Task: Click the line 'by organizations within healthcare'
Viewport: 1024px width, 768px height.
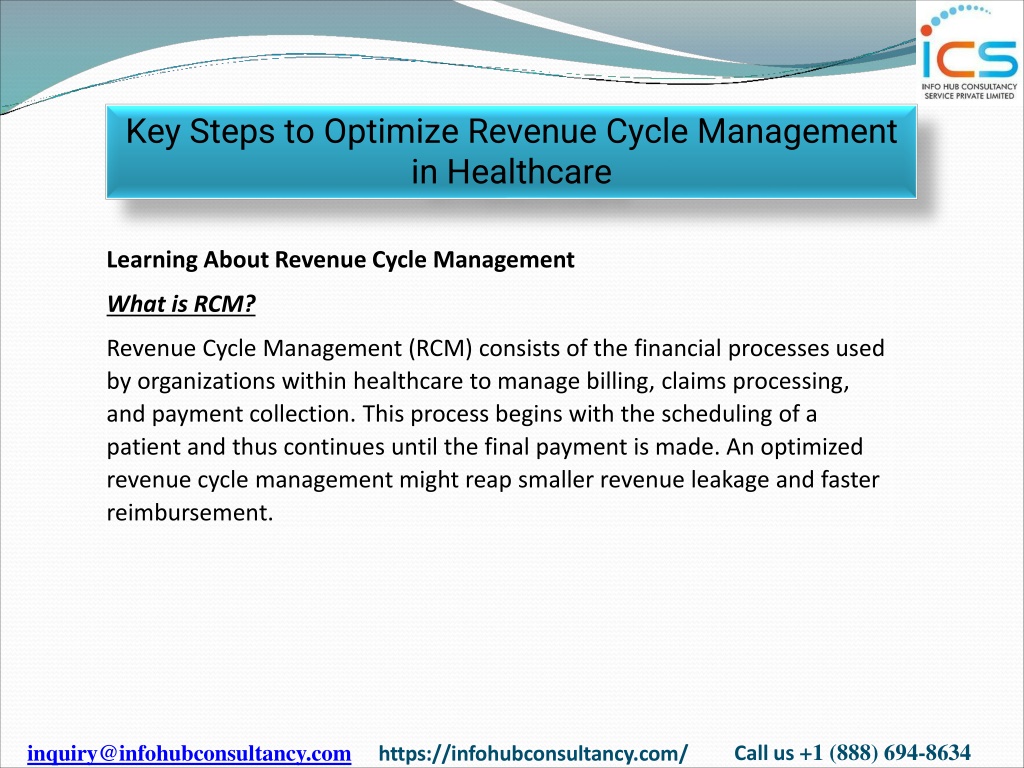Action: click(478, 381)
